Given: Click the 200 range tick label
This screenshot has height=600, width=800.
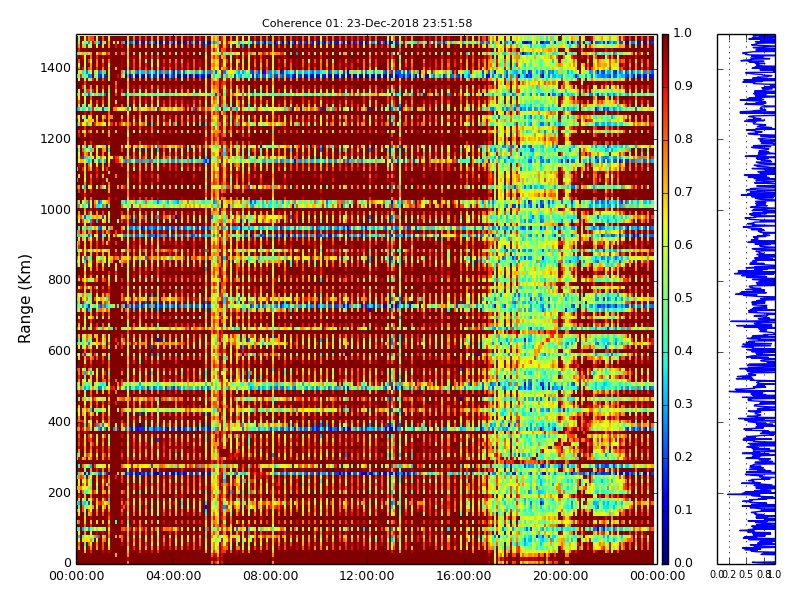Looking at the screenshot, I should 59,493.
